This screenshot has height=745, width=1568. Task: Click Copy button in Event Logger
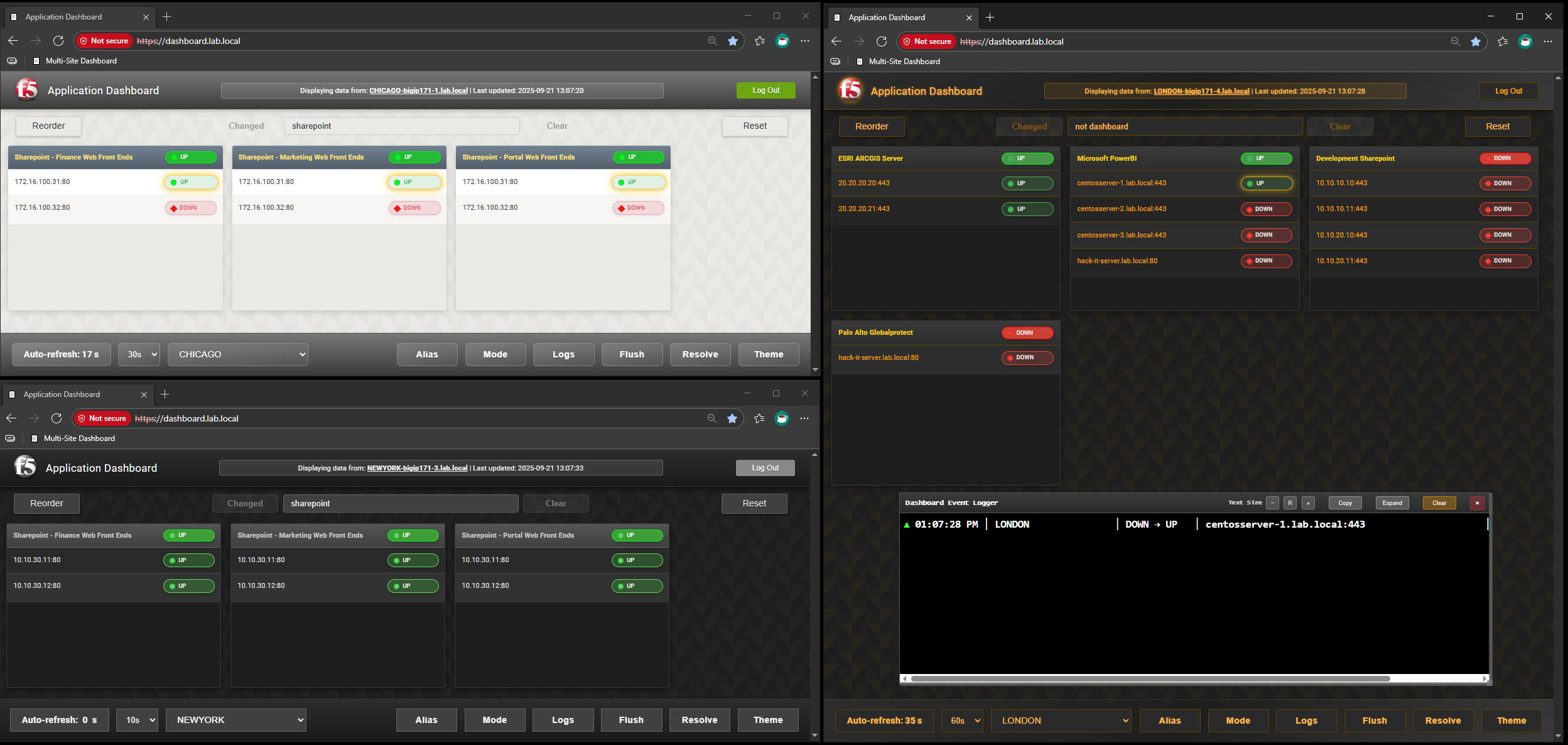[1345, 503]
